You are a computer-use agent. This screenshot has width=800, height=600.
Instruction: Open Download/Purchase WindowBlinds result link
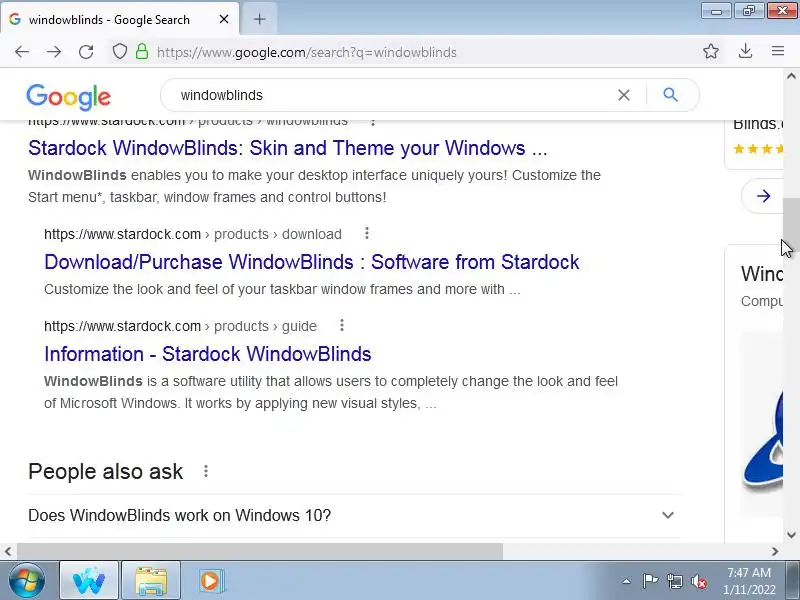[x=312, y=262]
